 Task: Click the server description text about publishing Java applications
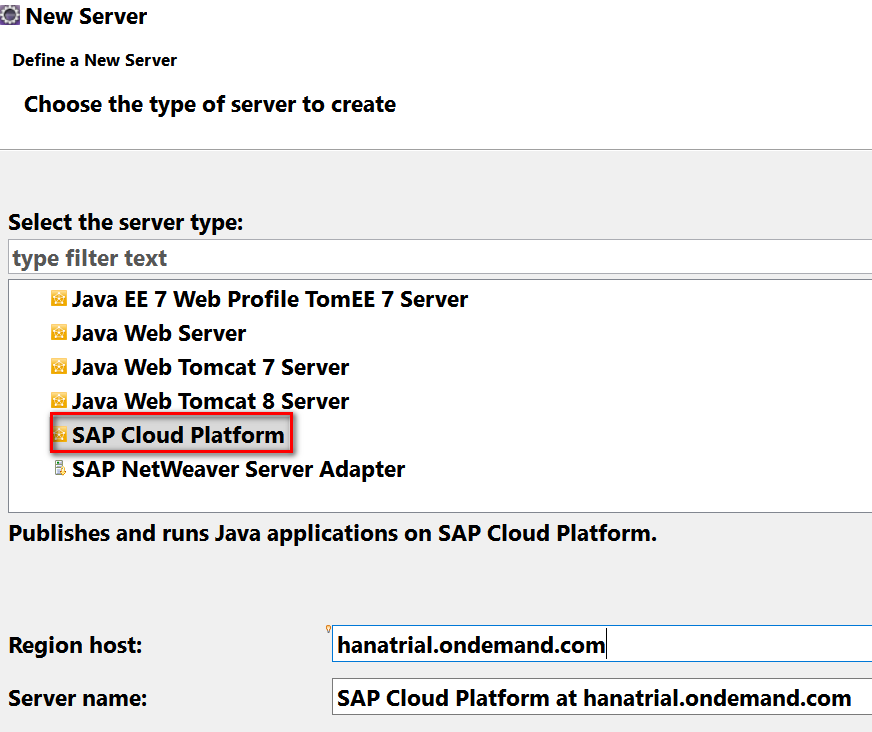point(333,533)
